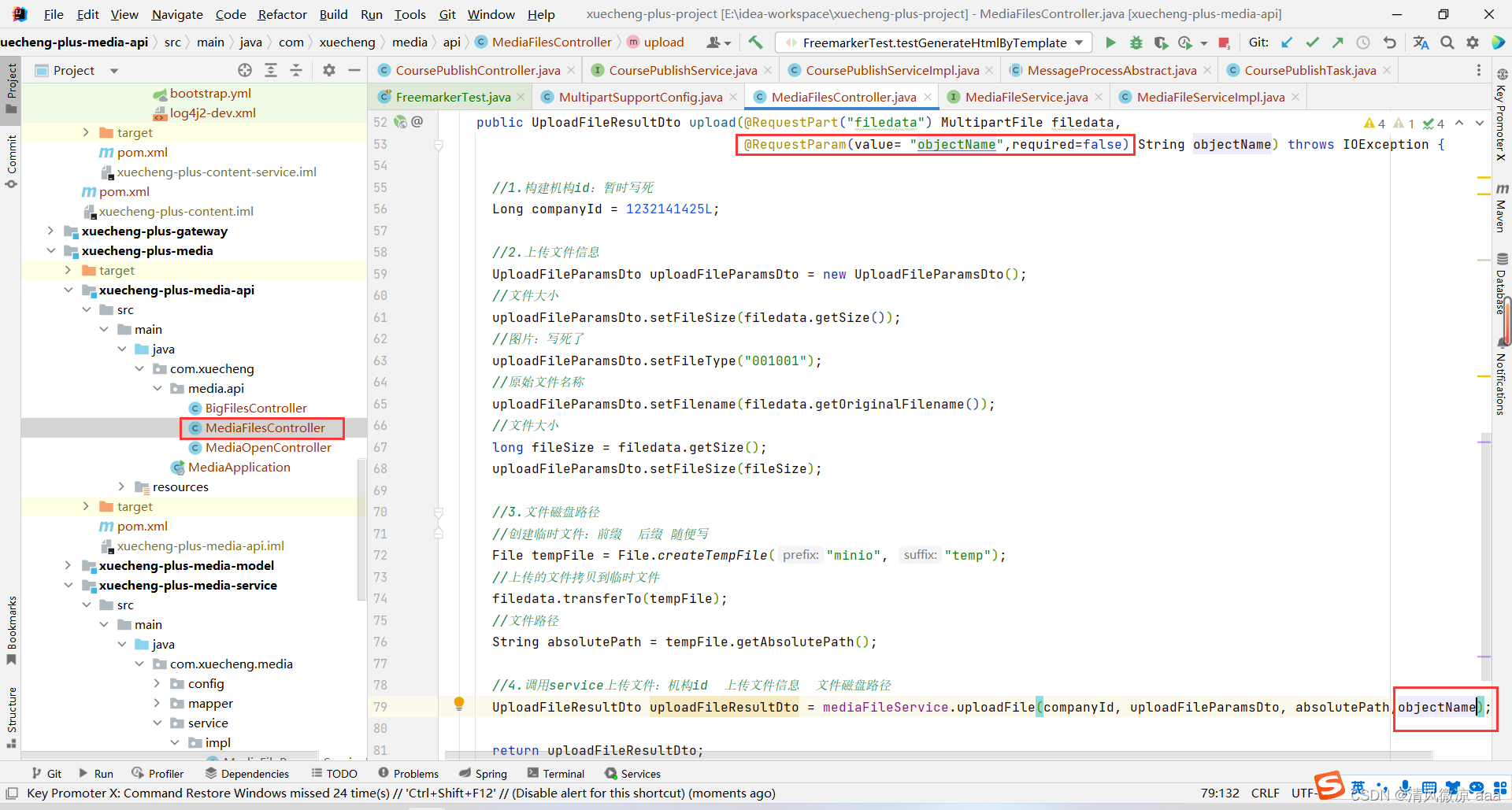
Task: Expand the resources folder
Action: pos(121,486)
